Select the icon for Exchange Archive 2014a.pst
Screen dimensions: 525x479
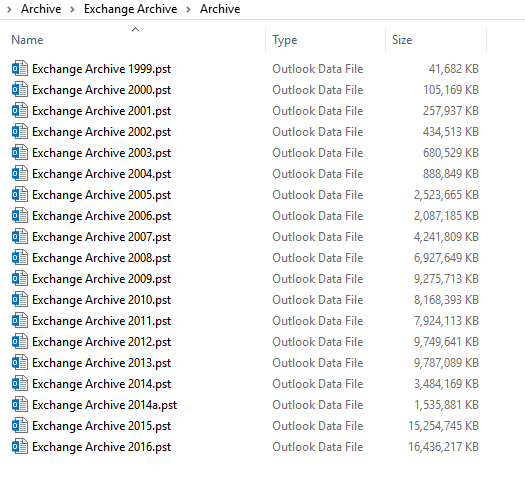pyautogui.click(x=20, y=405)
